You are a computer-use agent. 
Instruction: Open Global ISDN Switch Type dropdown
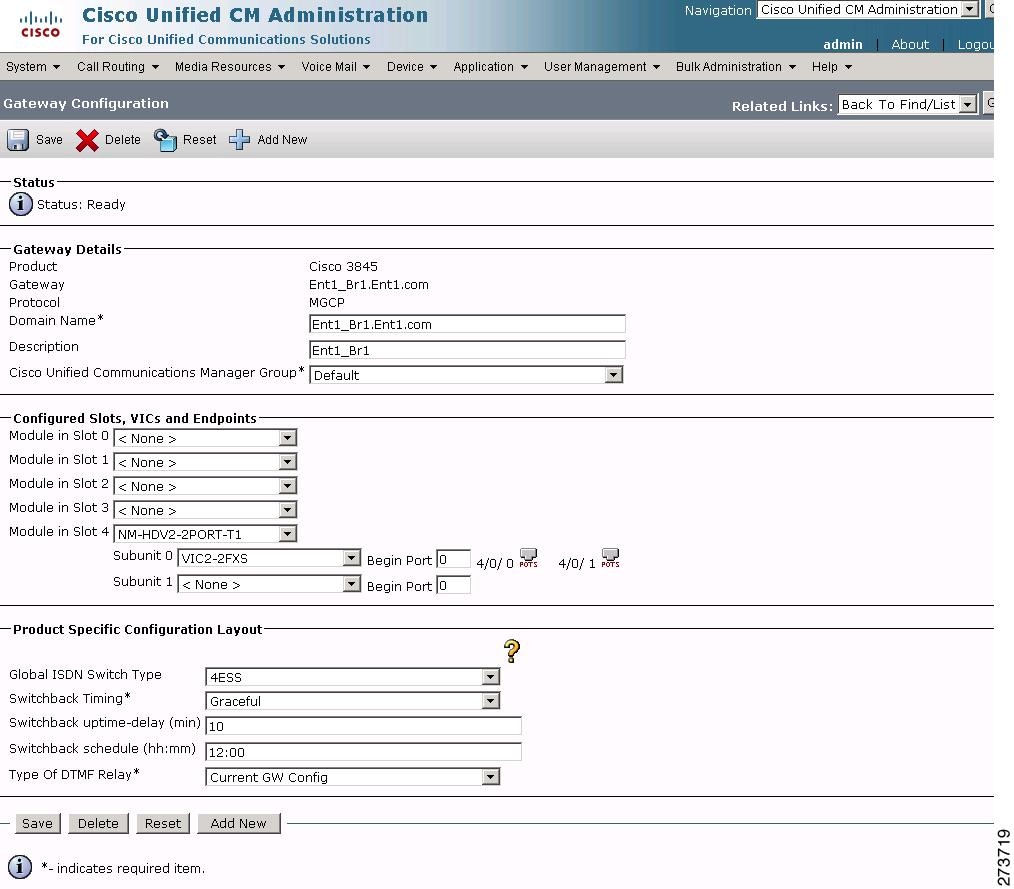352,677
